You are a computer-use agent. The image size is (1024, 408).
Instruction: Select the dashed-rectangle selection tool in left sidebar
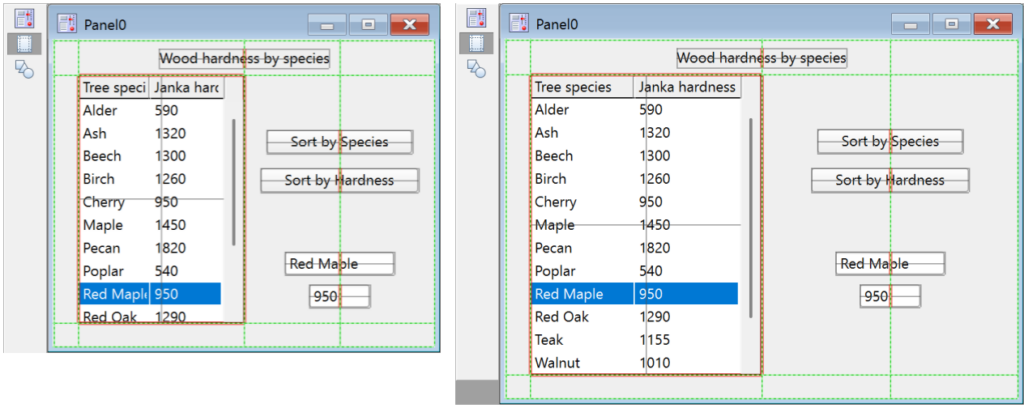click(24, 43)
